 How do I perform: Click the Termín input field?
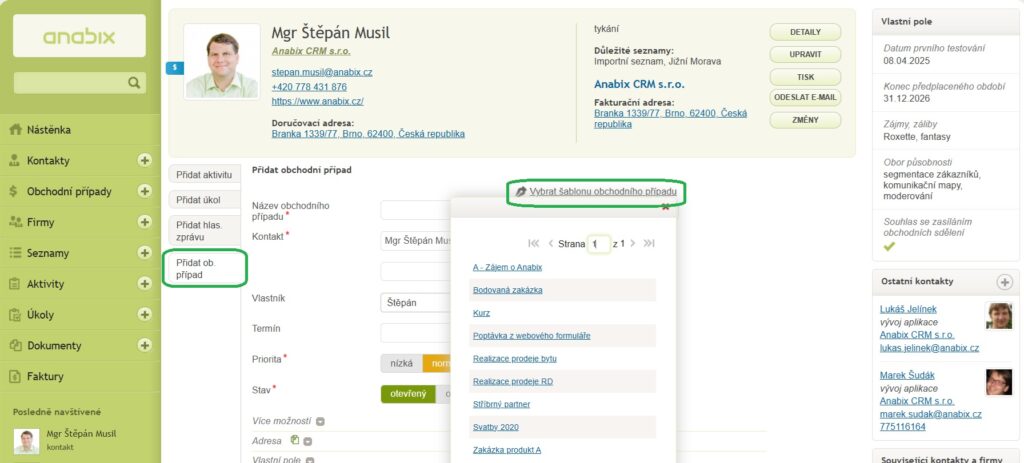[416, 333]
